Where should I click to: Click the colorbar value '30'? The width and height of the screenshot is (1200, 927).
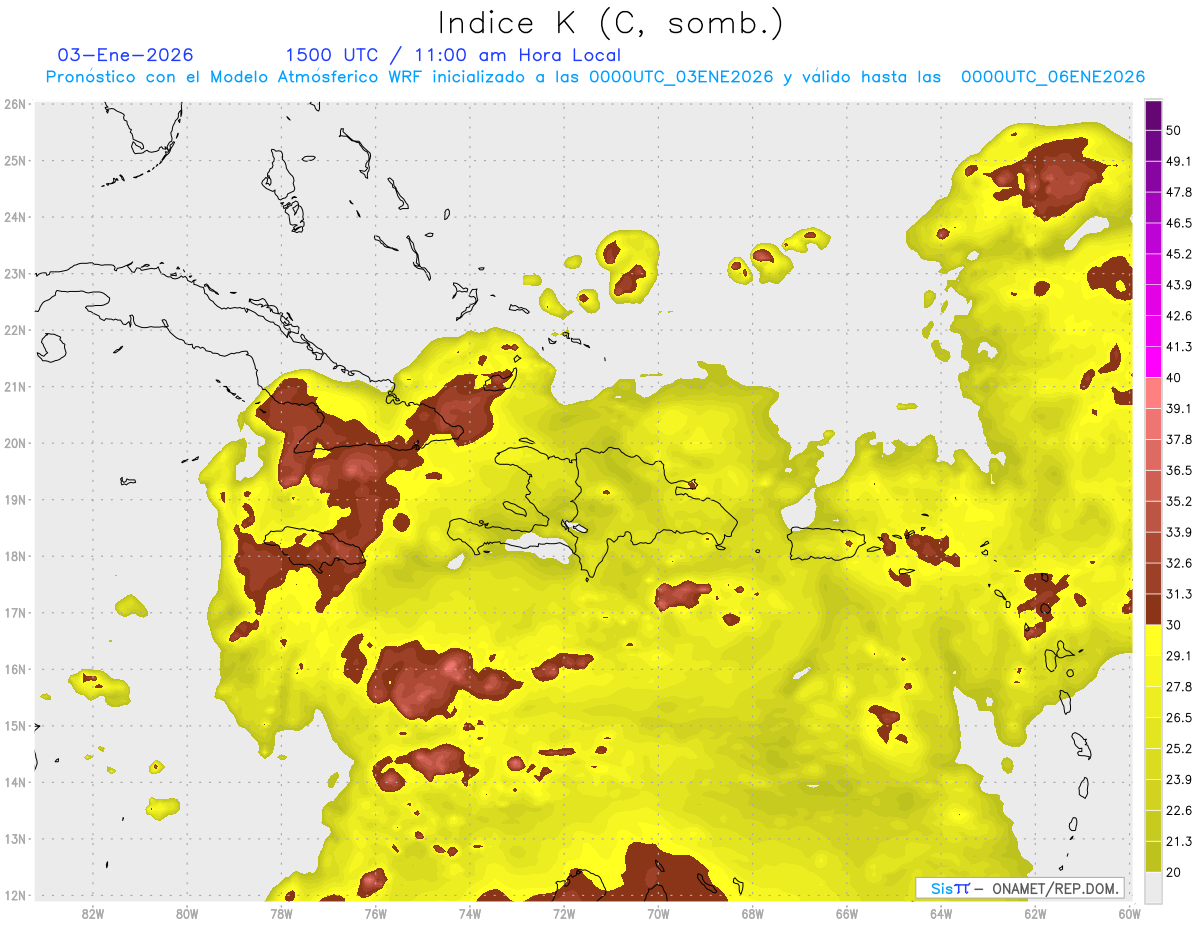point(1174,625)
